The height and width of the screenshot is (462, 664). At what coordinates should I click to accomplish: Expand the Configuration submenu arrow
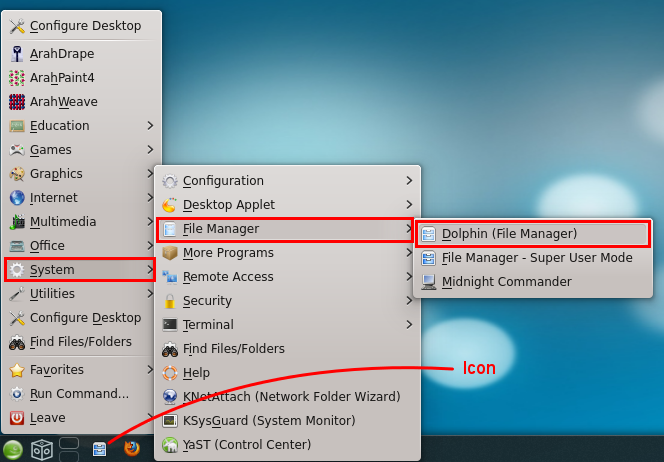409,181
